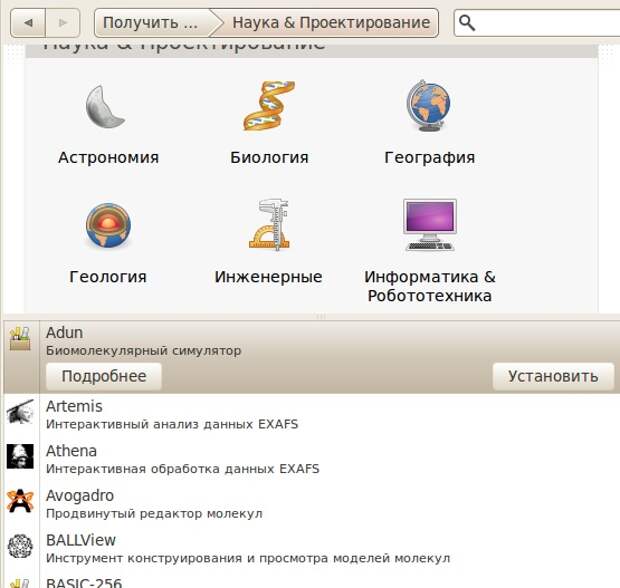
Task: Select the Adun title text
Action: click(x=64, y=333)
